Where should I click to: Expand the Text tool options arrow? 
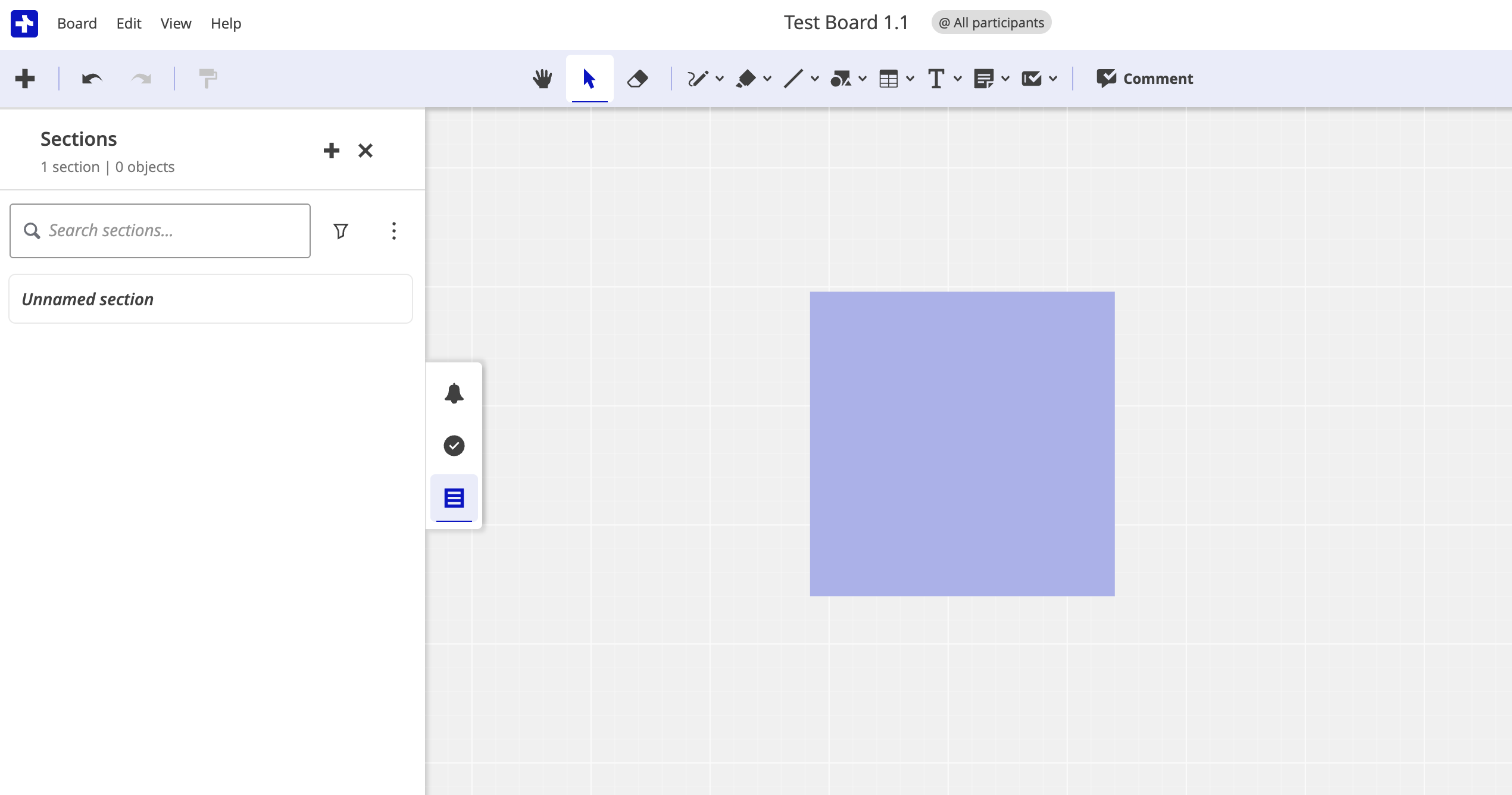pyautogui.click(x=958, y=79)
